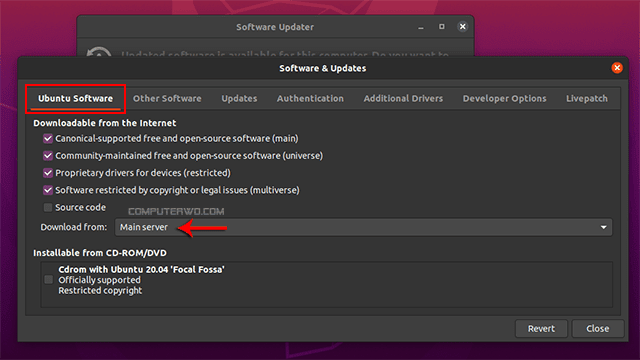The width and height of the screenshot is (640, 360).
Task: Click the Close button
Action: click(x=598, y=329)
